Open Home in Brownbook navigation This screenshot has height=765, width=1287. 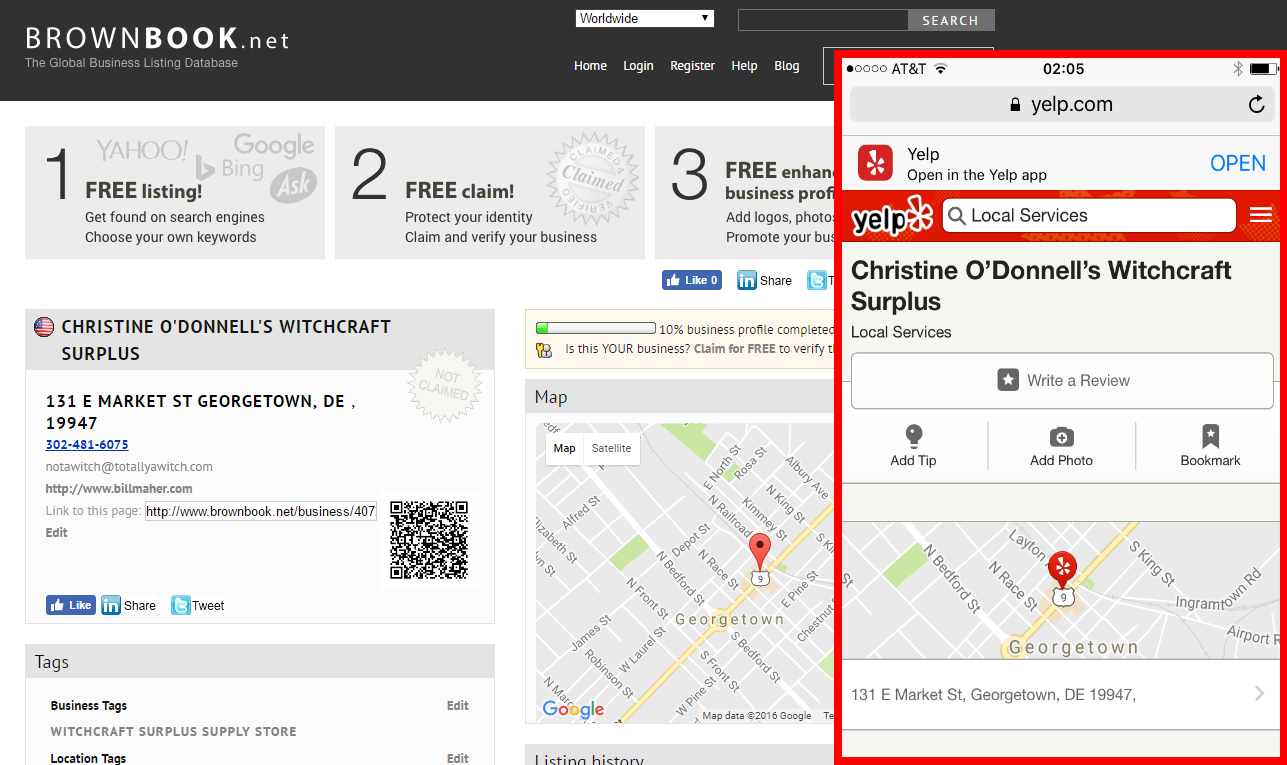click(590, 66)
